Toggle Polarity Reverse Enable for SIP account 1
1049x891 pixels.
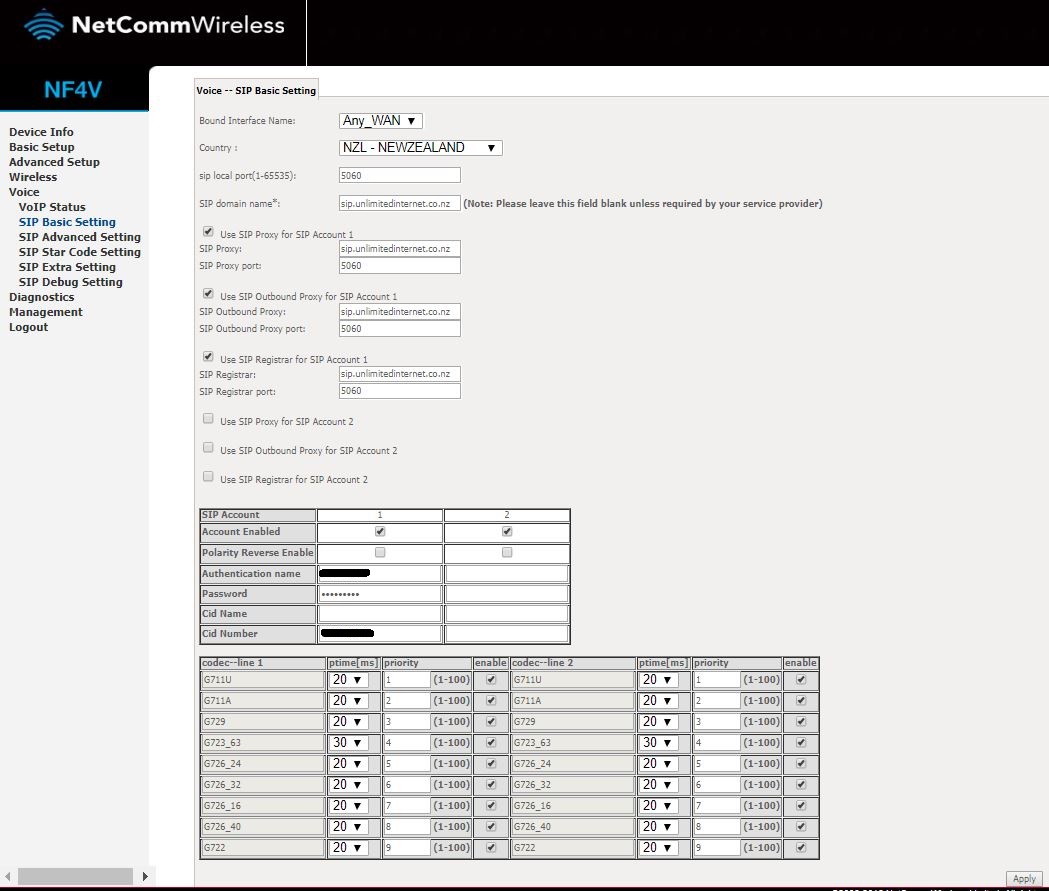[x=379, y=552]
